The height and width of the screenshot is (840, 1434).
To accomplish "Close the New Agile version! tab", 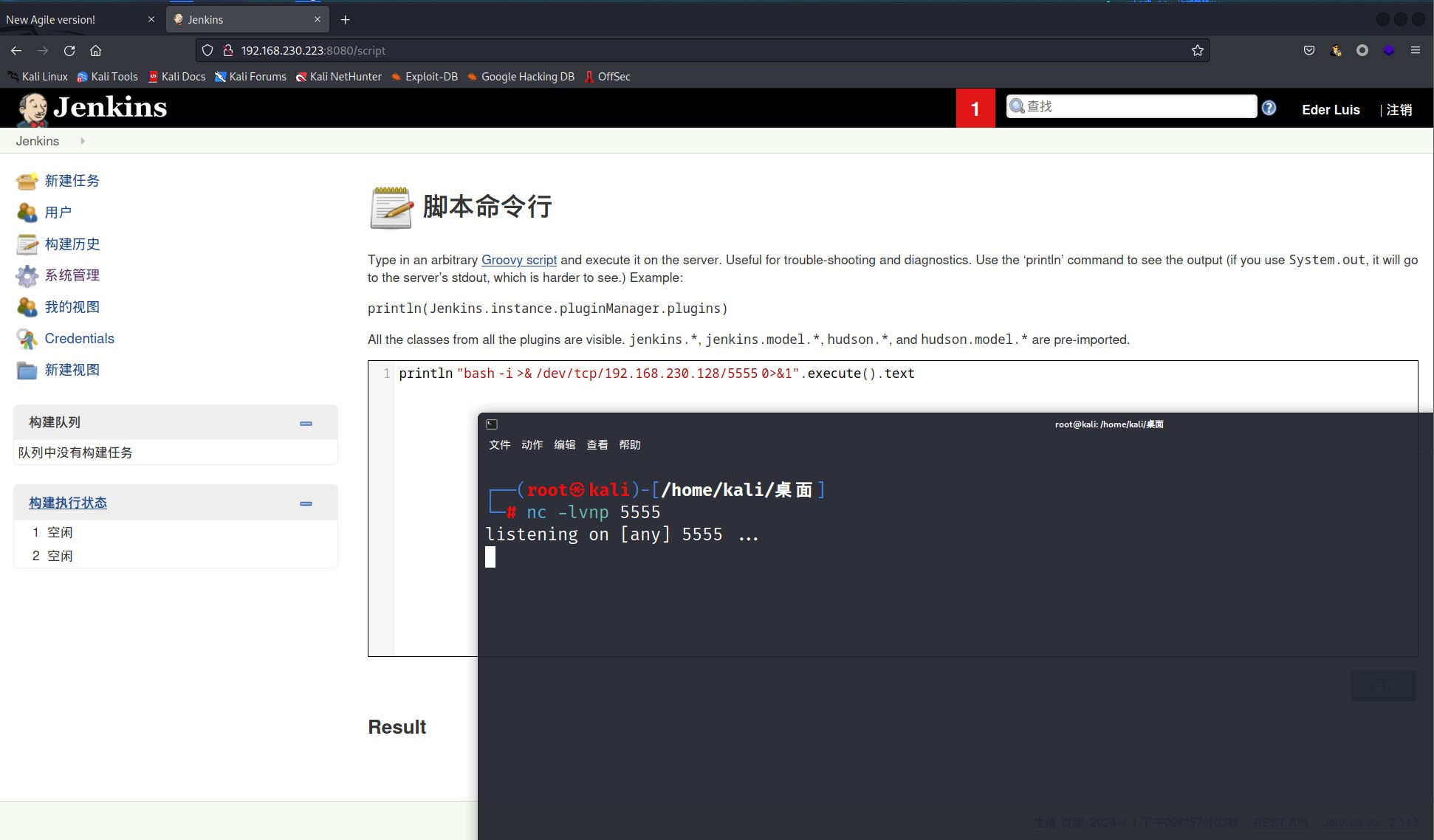I will click(151, 19).
